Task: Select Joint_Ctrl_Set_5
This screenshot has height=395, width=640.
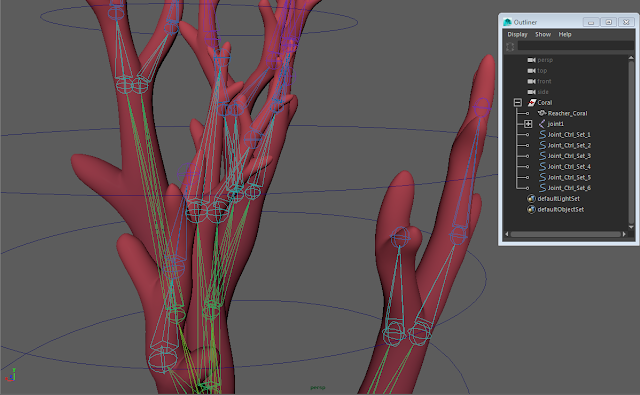Action: [x=569, y=178]
